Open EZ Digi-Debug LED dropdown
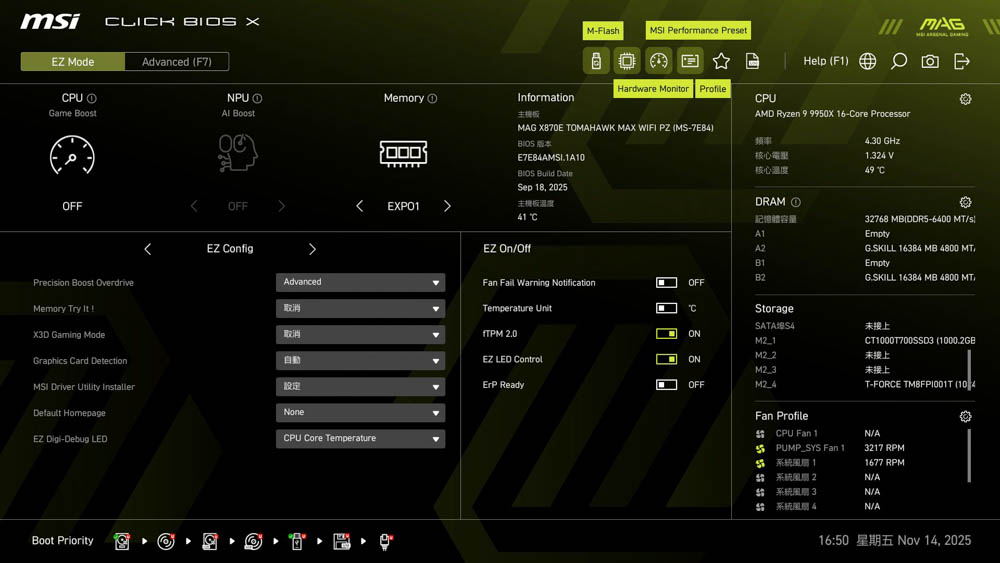 360,439
